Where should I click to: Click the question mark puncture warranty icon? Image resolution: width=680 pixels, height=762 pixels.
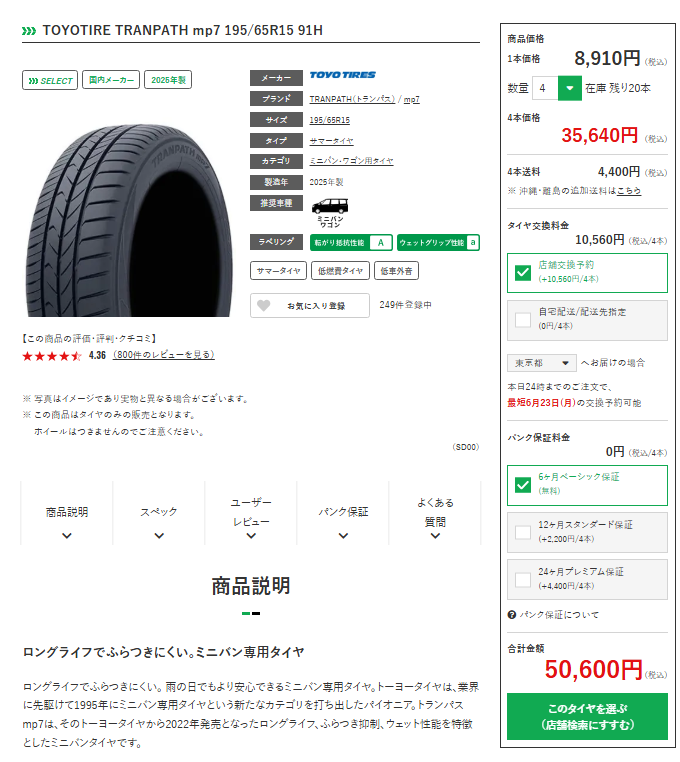(x=511, y=615)
